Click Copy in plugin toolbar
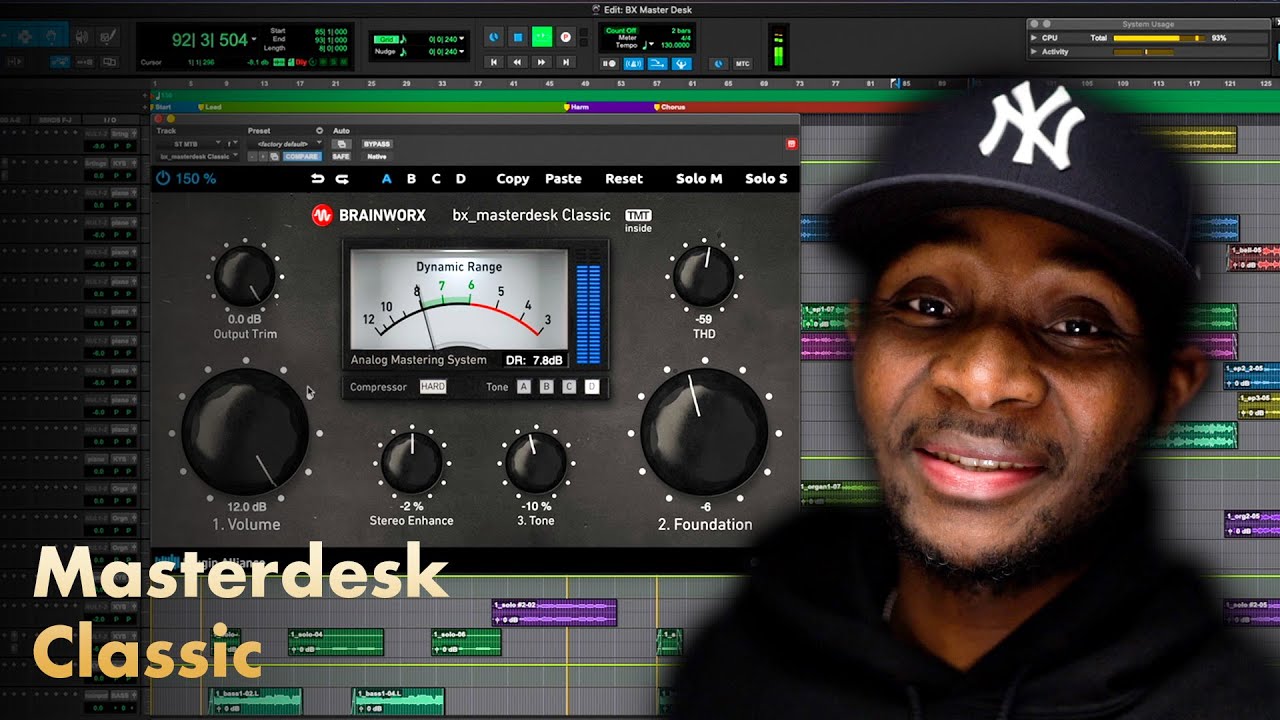This screenshot has width=1280, height=720. tap(513, 179)
